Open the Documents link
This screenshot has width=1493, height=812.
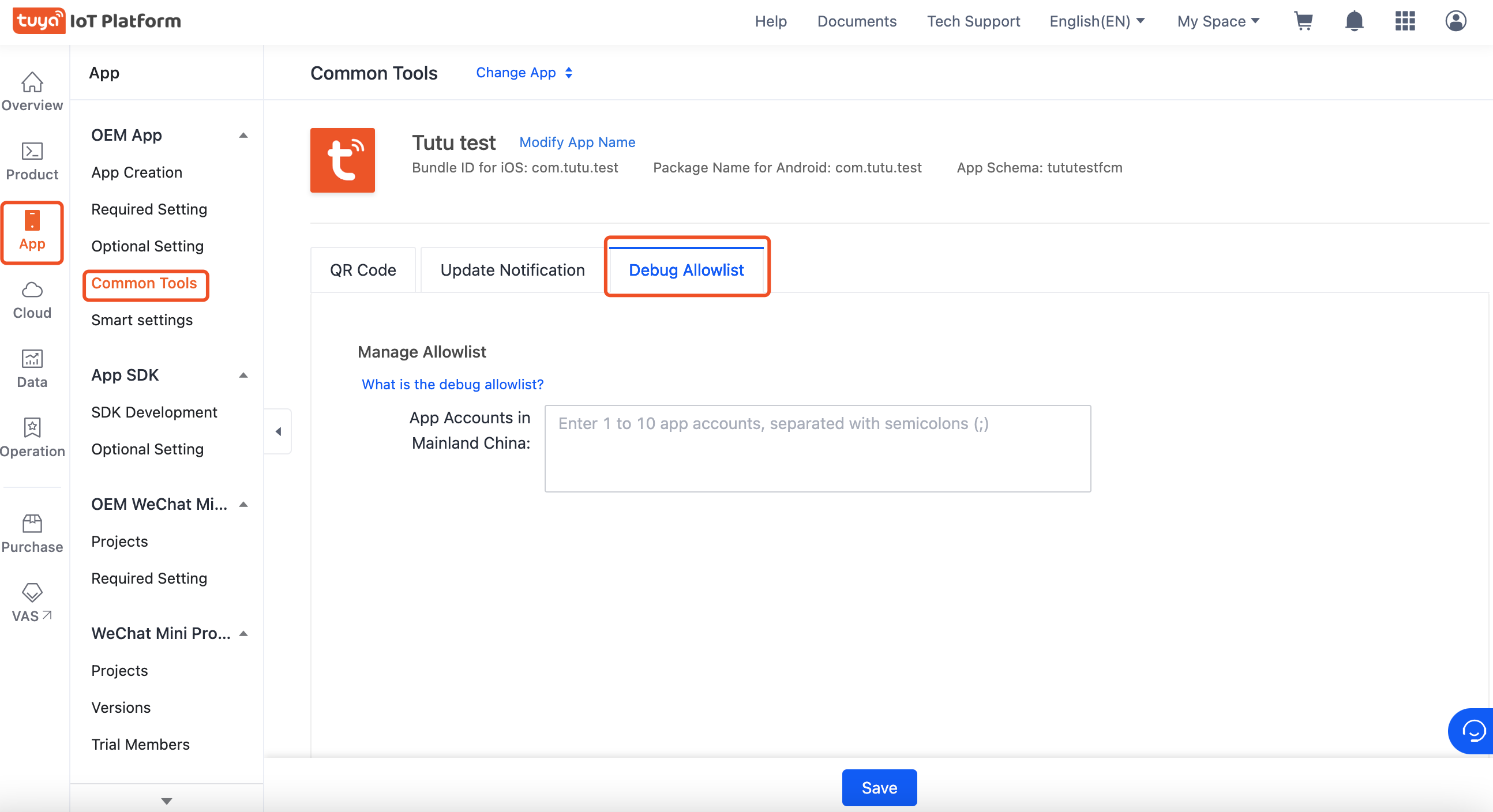click(x=857, y=21)
